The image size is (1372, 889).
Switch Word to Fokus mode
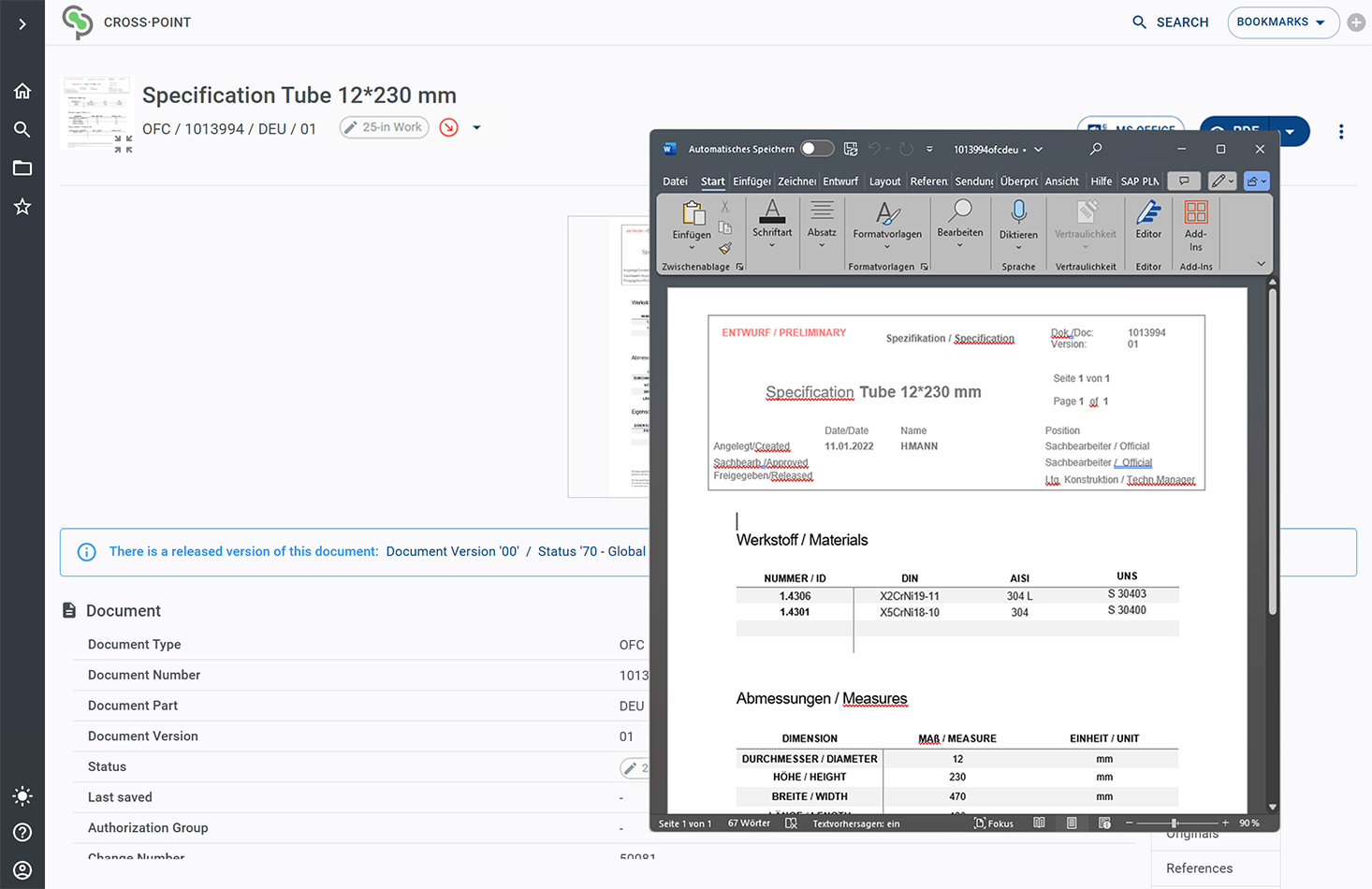point(994,823)
